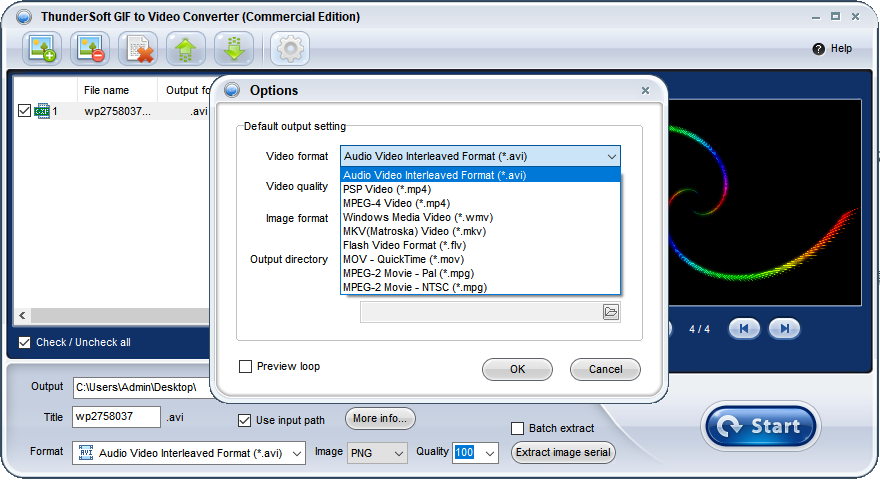Select MPEG-2 Movie - Pal (*.mpg)

coord(480,273)
